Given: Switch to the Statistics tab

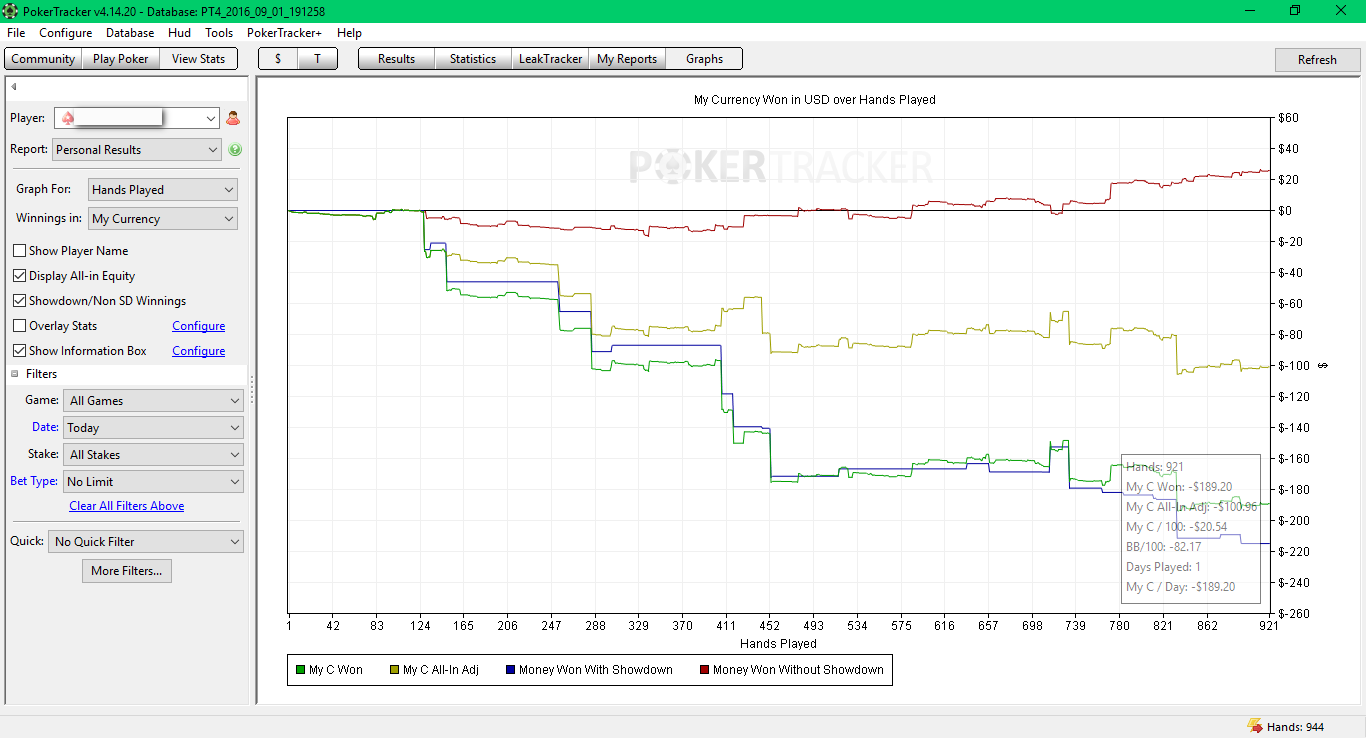Looking at the screenshot, I should (x=473, y=59).
